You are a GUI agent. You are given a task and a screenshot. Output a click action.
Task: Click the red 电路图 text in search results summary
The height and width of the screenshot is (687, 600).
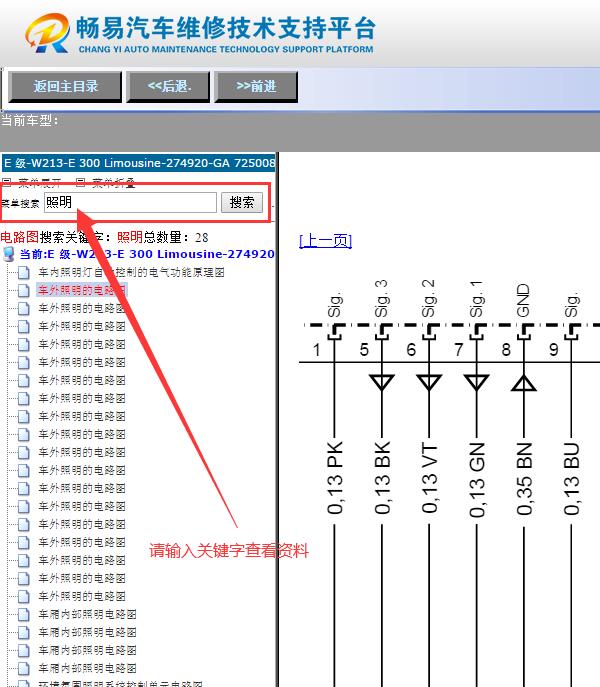pos(20,237)
